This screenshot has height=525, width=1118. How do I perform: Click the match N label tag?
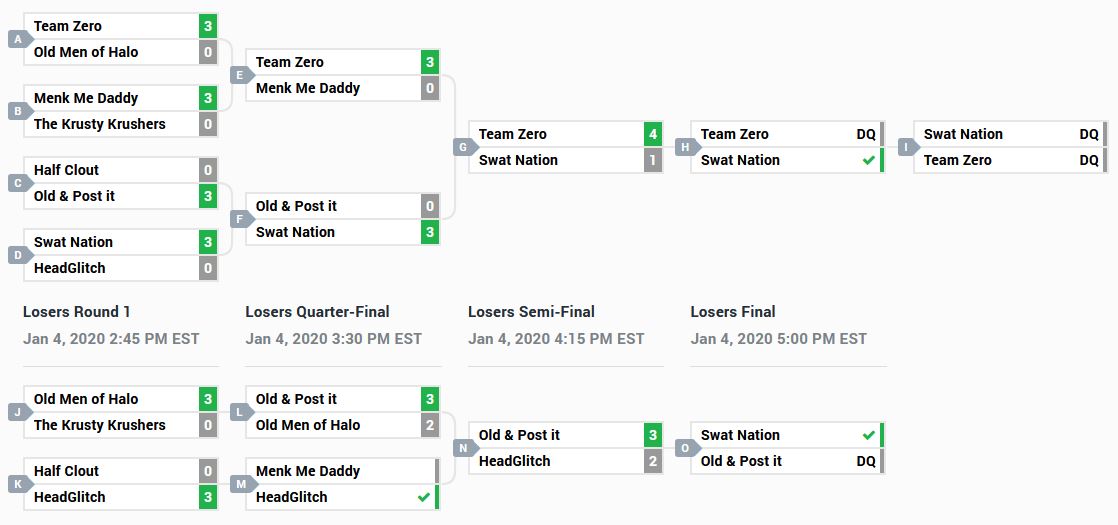[465, 448]
